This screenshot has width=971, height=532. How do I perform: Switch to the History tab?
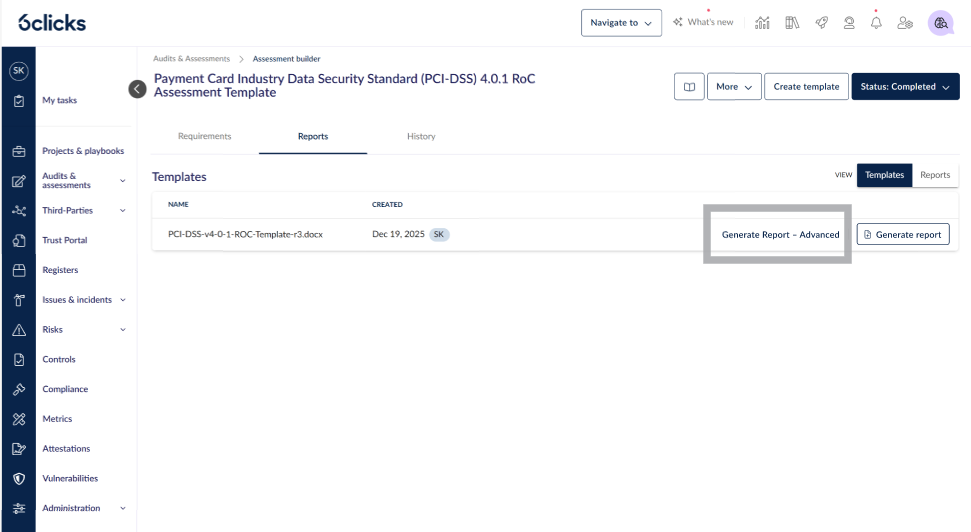421,136
